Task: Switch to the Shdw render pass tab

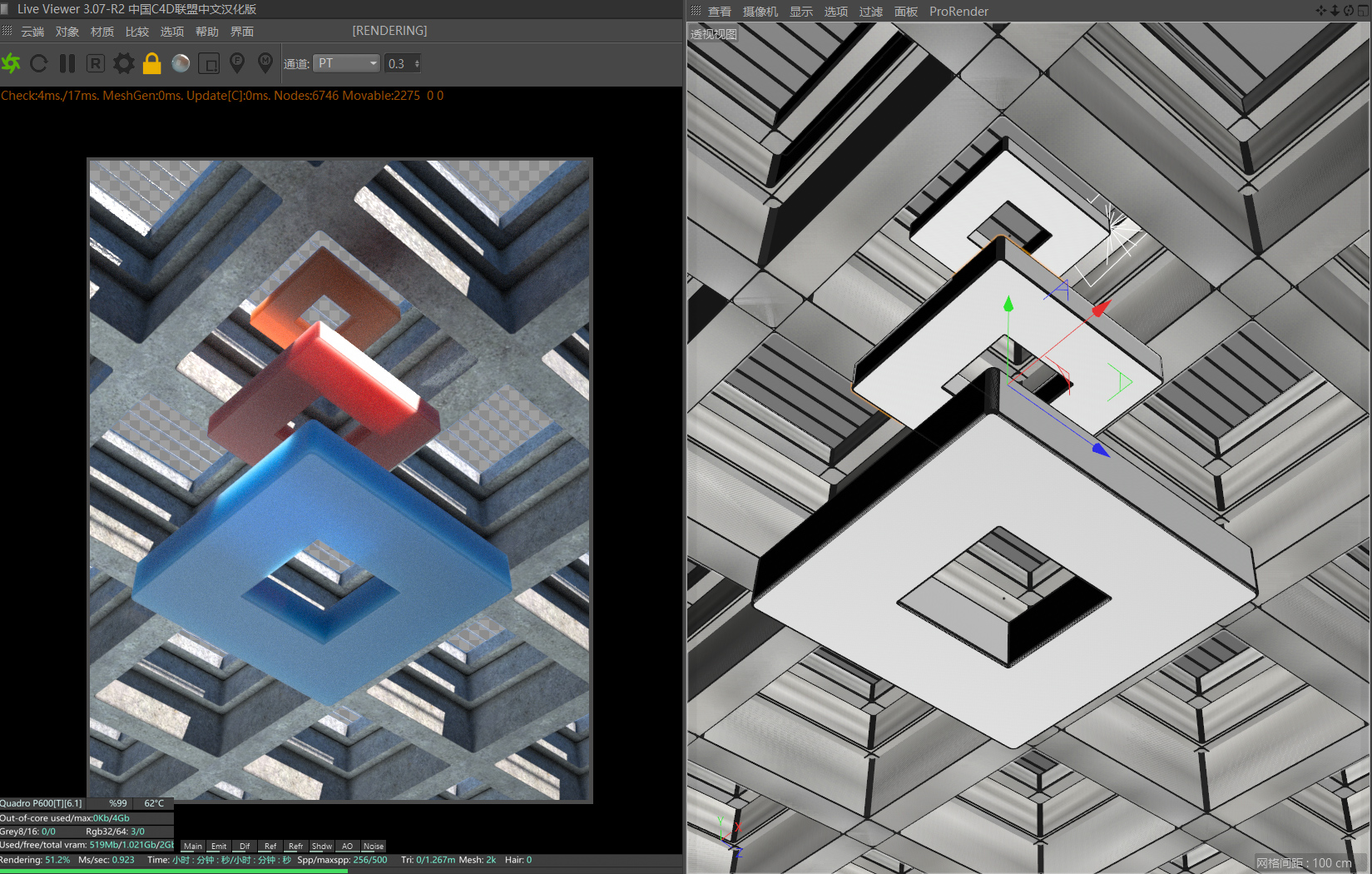Action: coord(322,846)
